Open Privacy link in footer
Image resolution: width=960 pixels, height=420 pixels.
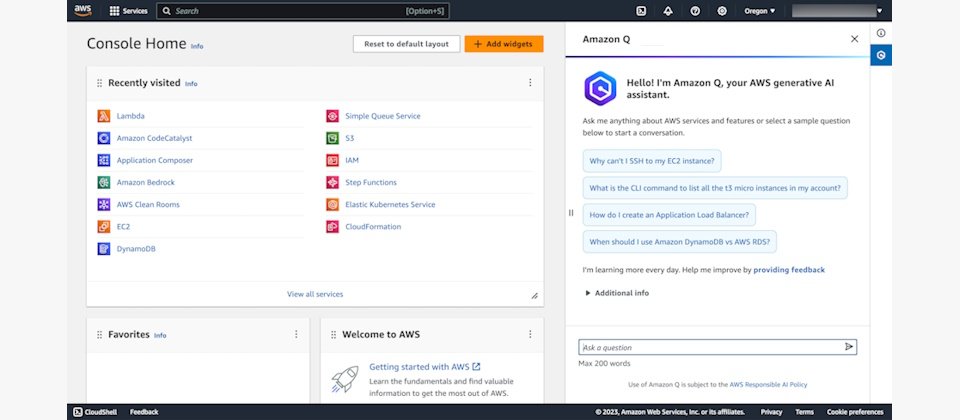tap(771, 412)
